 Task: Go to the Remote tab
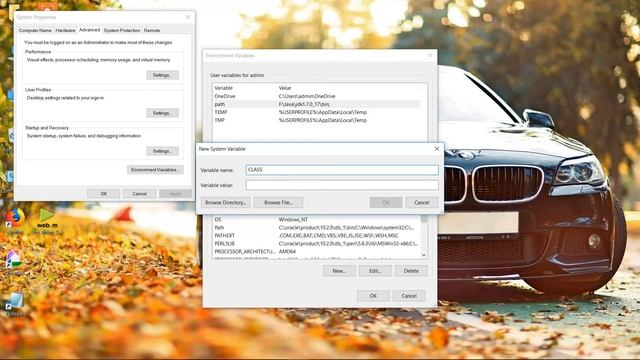point(152,30)
